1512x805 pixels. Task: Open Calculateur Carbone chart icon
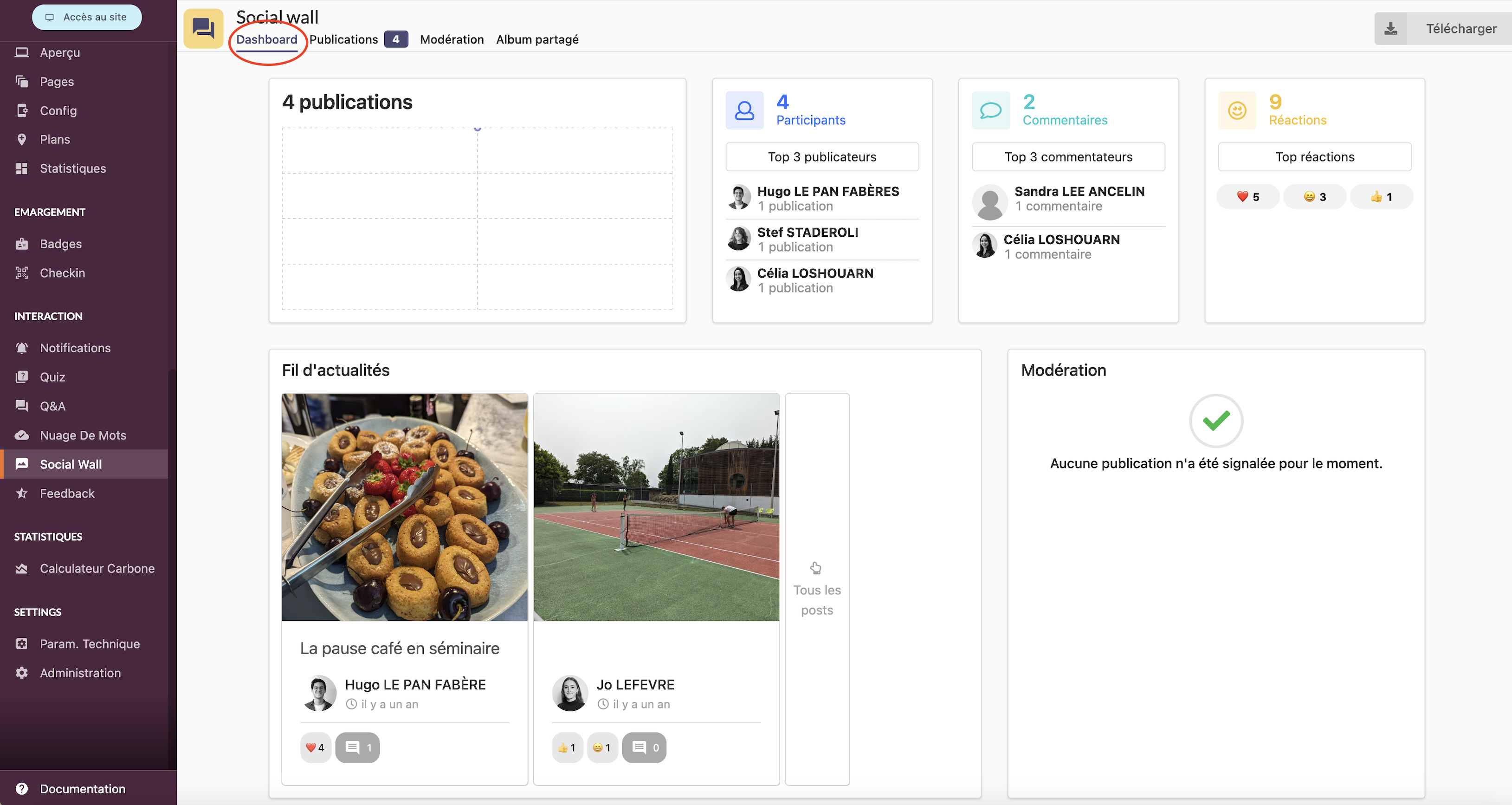tap(22, 568)
